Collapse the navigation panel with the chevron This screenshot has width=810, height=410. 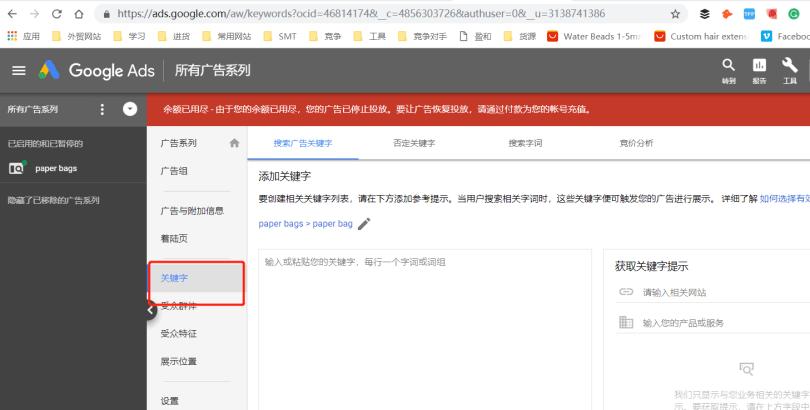(150, 310)
